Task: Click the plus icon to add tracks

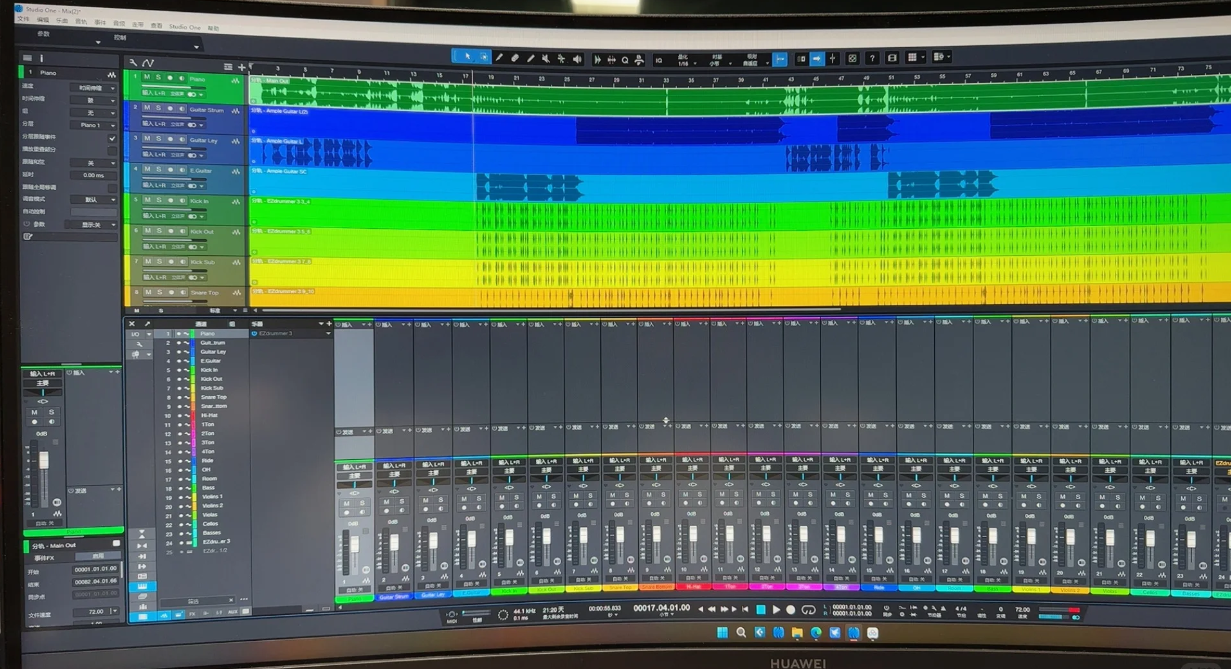Action: pyautogui.click(x=242, y=67)
